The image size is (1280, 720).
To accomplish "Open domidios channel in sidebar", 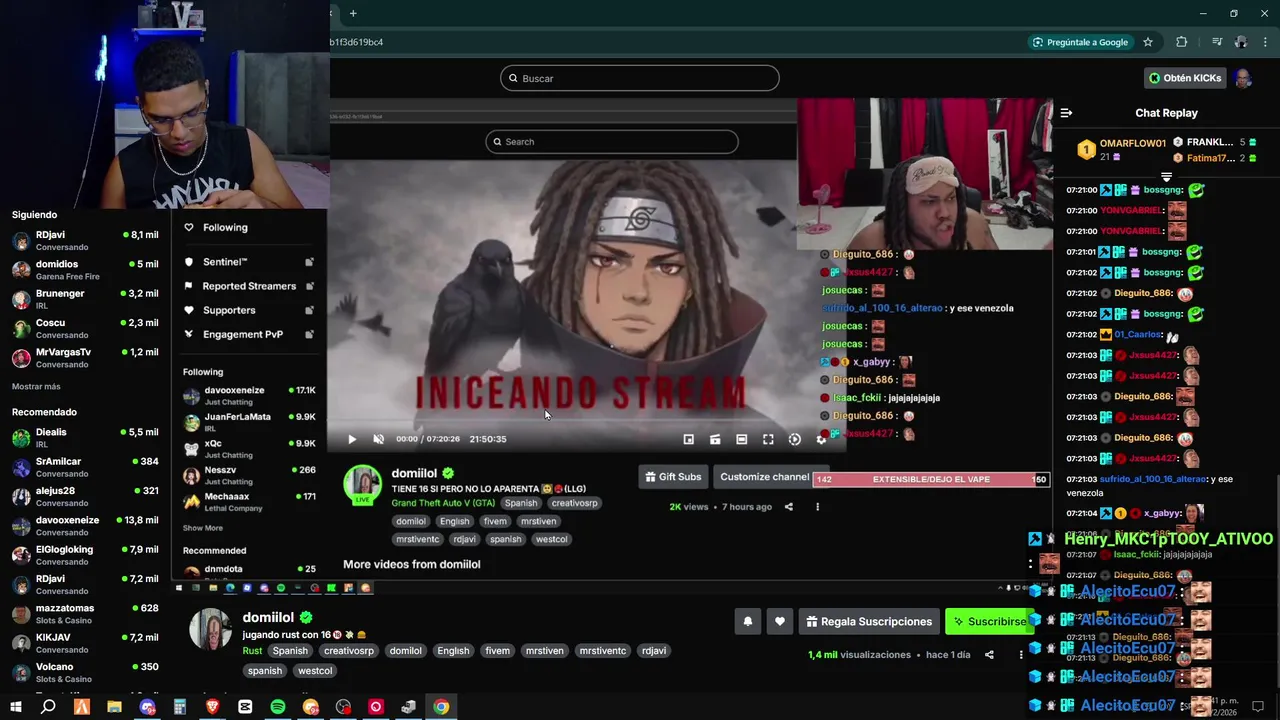I will tap(85, 270).
